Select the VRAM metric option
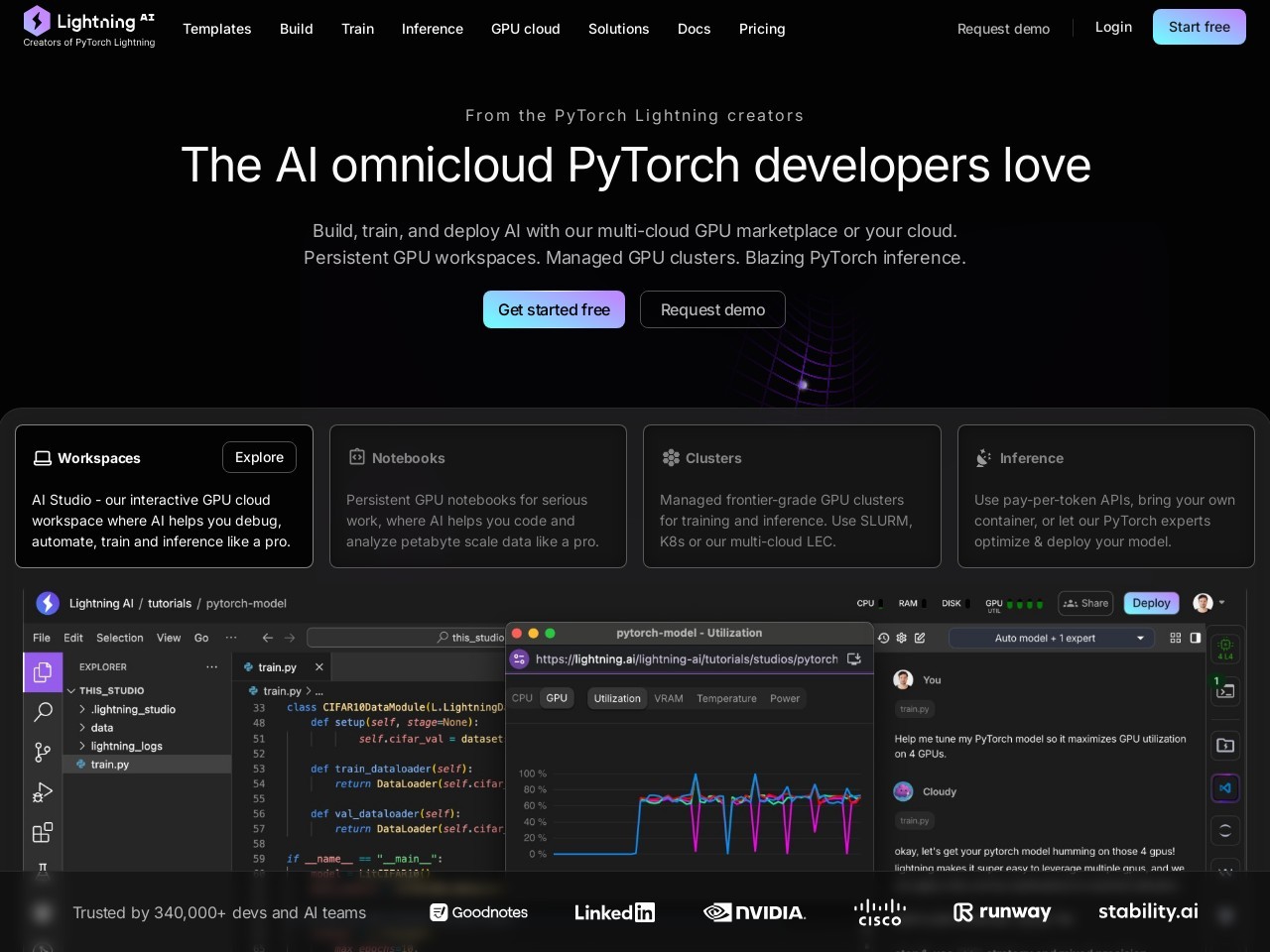The width and height of the screenshot is (1270, 952). pyautogui.click(x=668, y=698)
